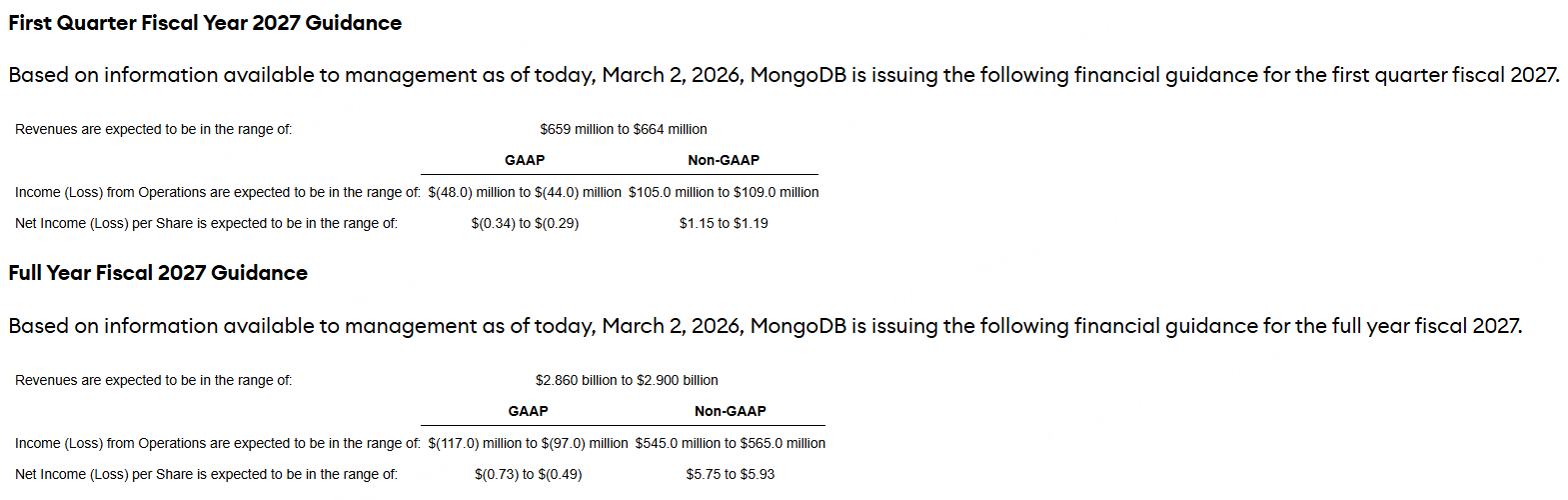1568x500 pixels.
Task: Click the $105.0 million to $109.0 million cell
Action: coord(724,192)
